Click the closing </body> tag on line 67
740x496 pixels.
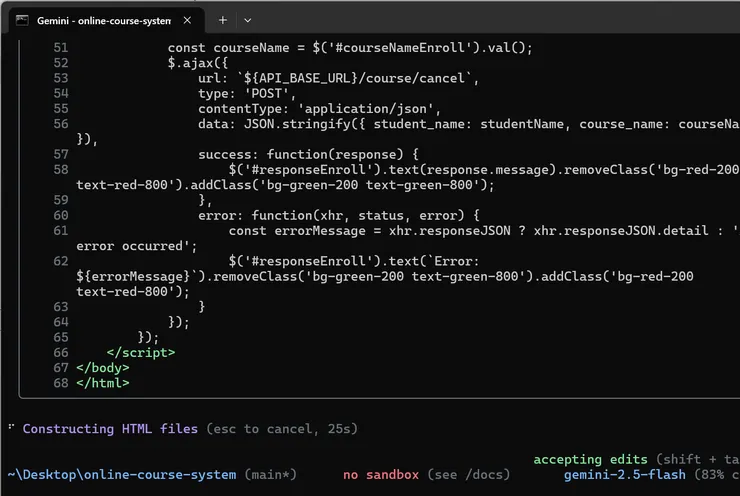coord(103,368)
